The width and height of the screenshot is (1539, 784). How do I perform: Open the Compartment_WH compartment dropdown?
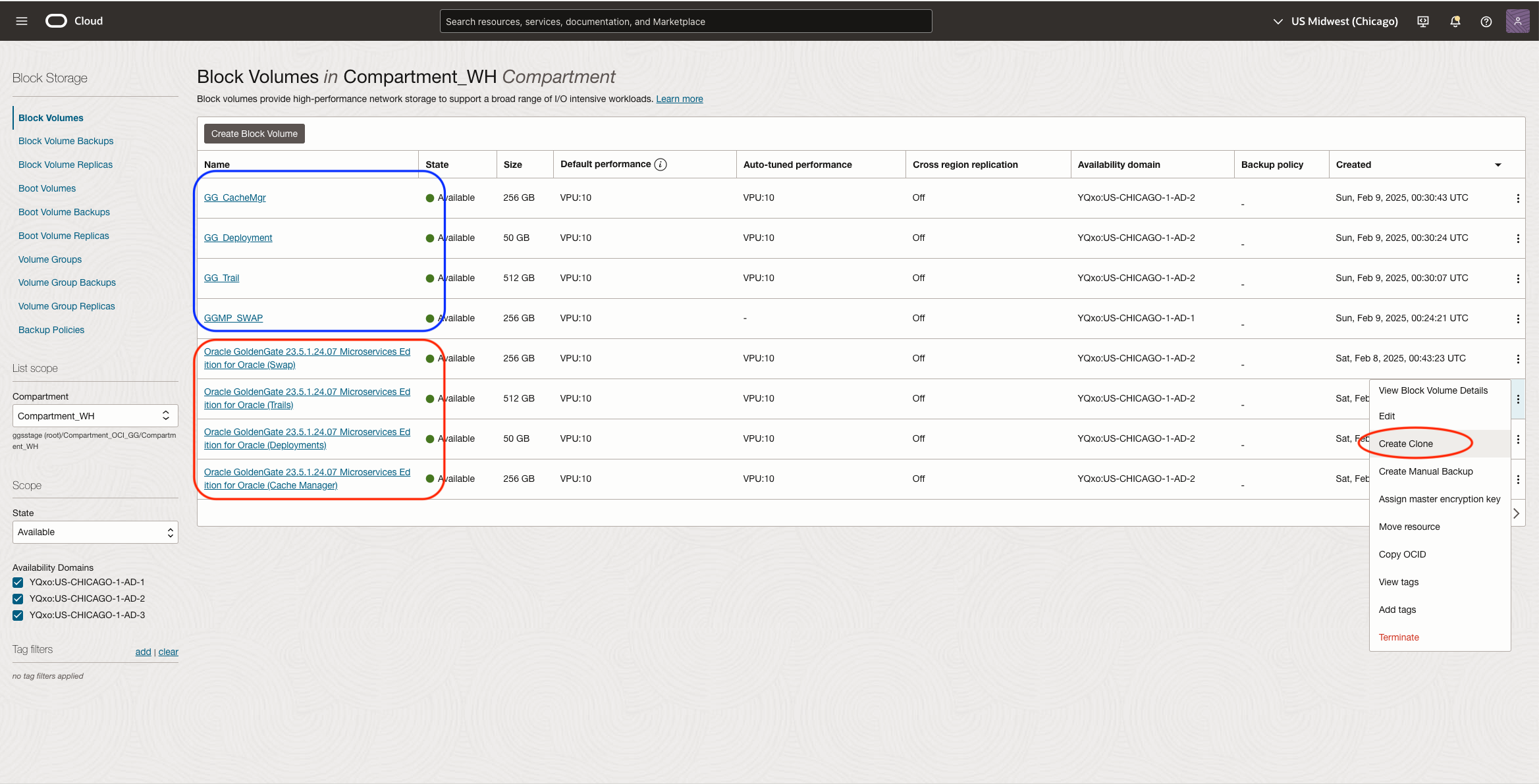95,416
